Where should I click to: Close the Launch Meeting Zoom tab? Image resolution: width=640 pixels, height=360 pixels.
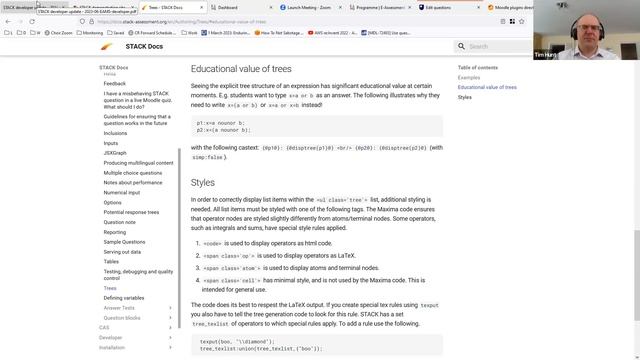click(x=340, y=7)
